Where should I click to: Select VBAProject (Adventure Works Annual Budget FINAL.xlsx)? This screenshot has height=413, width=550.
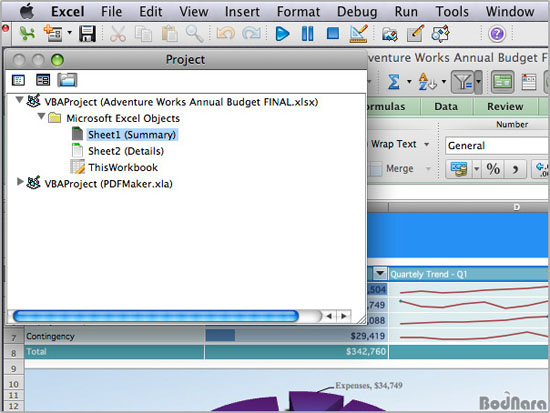[181, 102]
